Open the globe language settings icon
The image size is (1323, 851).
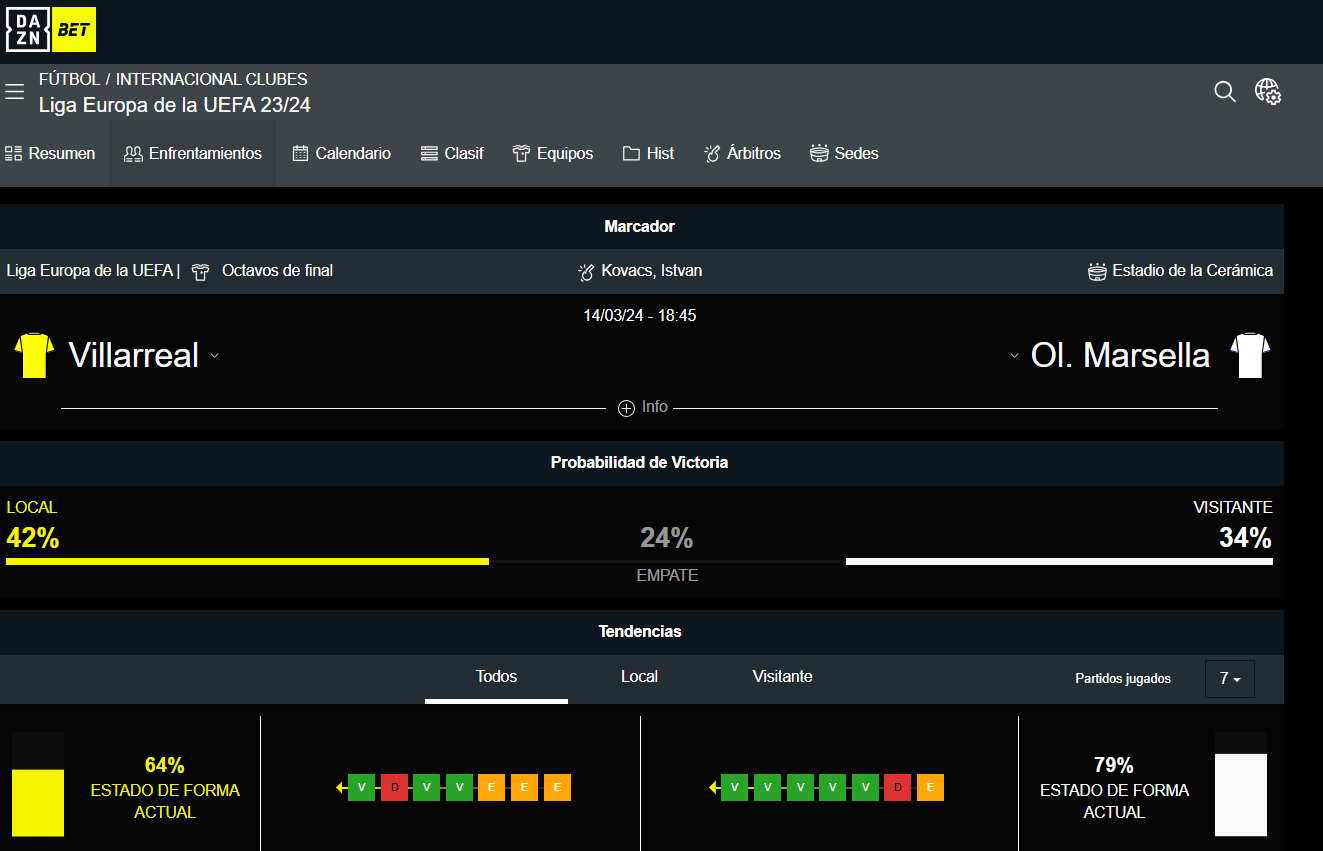(1268, 92)
